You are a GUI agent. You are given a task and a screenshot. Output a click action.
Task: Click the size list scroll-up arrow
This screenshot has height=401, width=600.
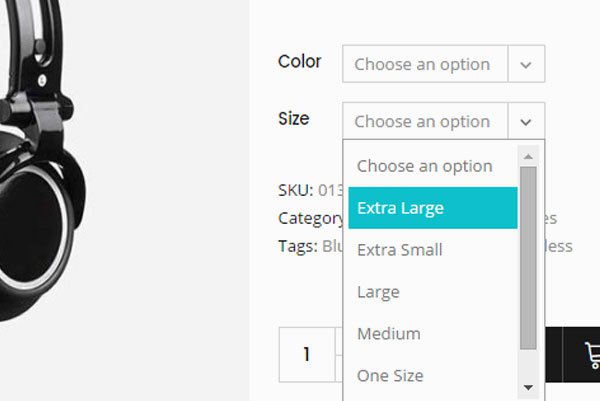click(x=528, y=155)
